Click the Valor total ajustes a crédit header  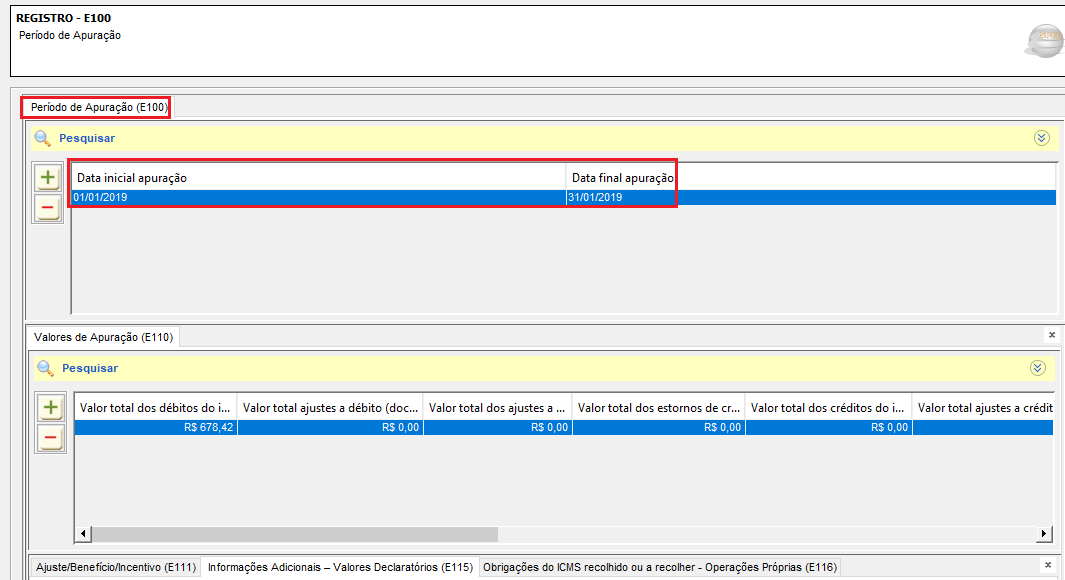983,408
